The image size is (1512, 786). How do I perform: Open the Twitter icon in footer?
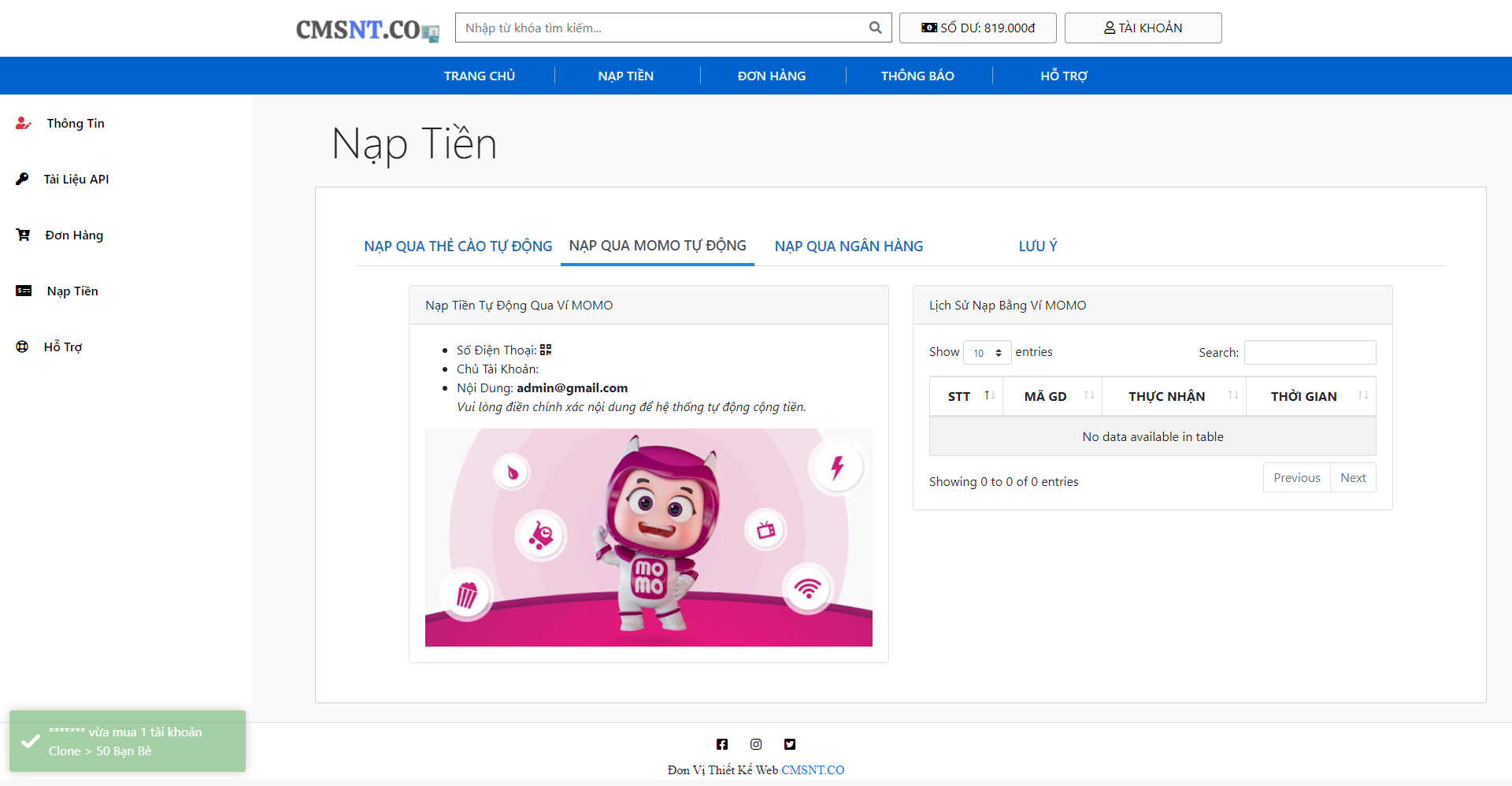[790, 744]
